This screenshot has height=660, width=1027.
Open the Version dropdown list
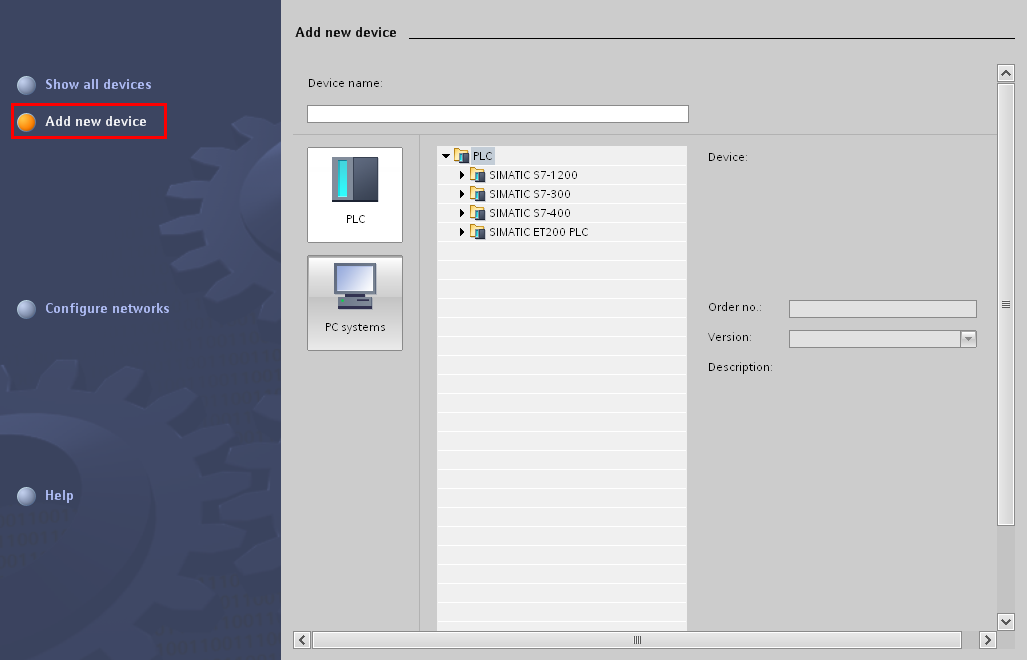[x=967, y=339]
